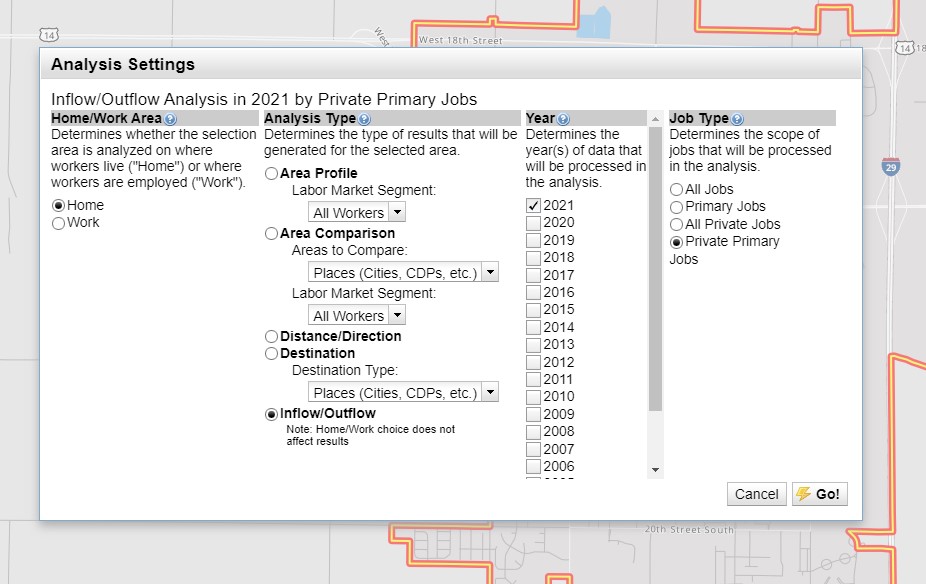926x584 pixels.
Task: Select the Work radio button
Action: 58,223
